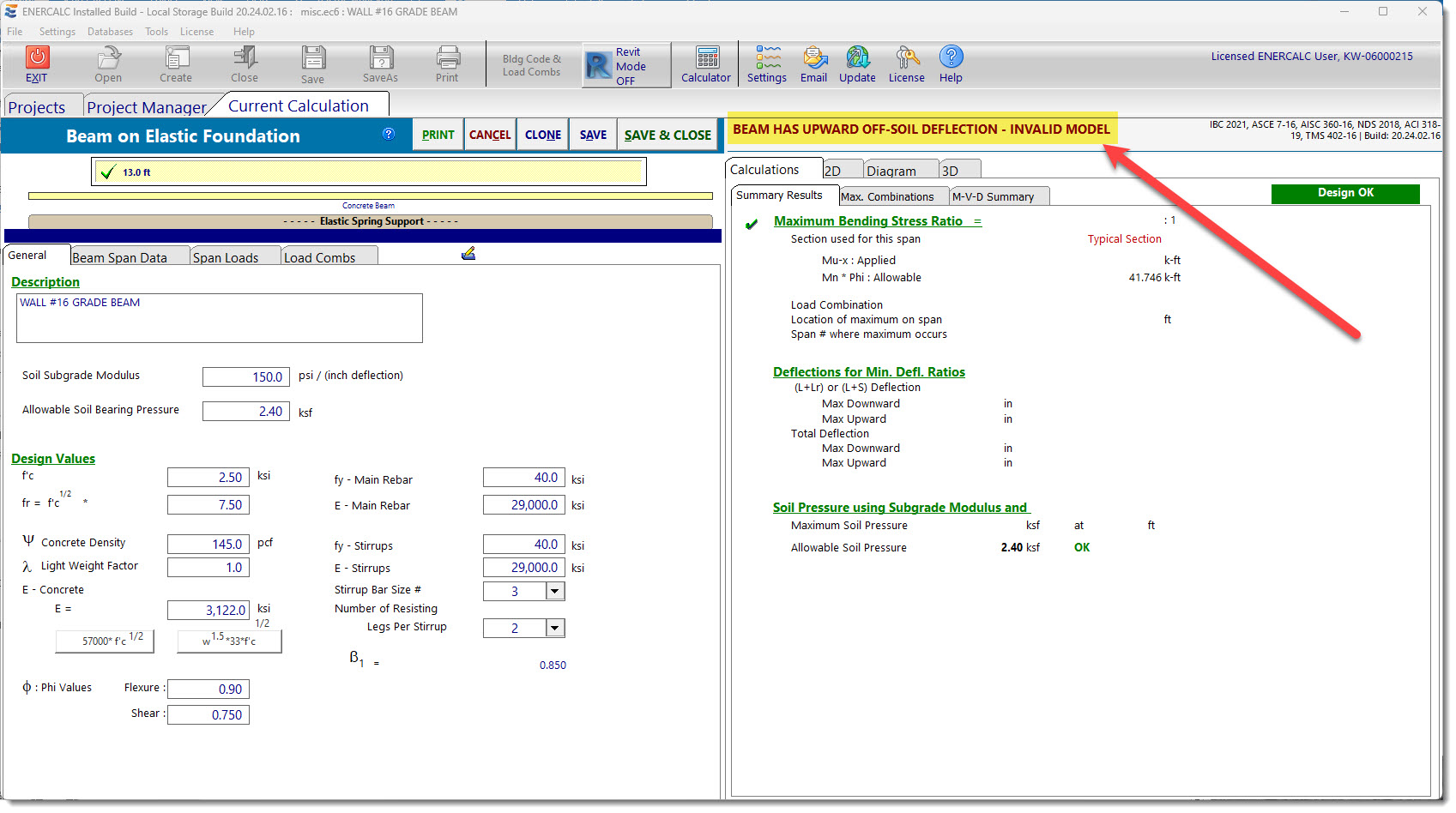Open the Legs Per Stirrup dropdown
This screenshot has width=1456, height=813.
click(554, 628)
